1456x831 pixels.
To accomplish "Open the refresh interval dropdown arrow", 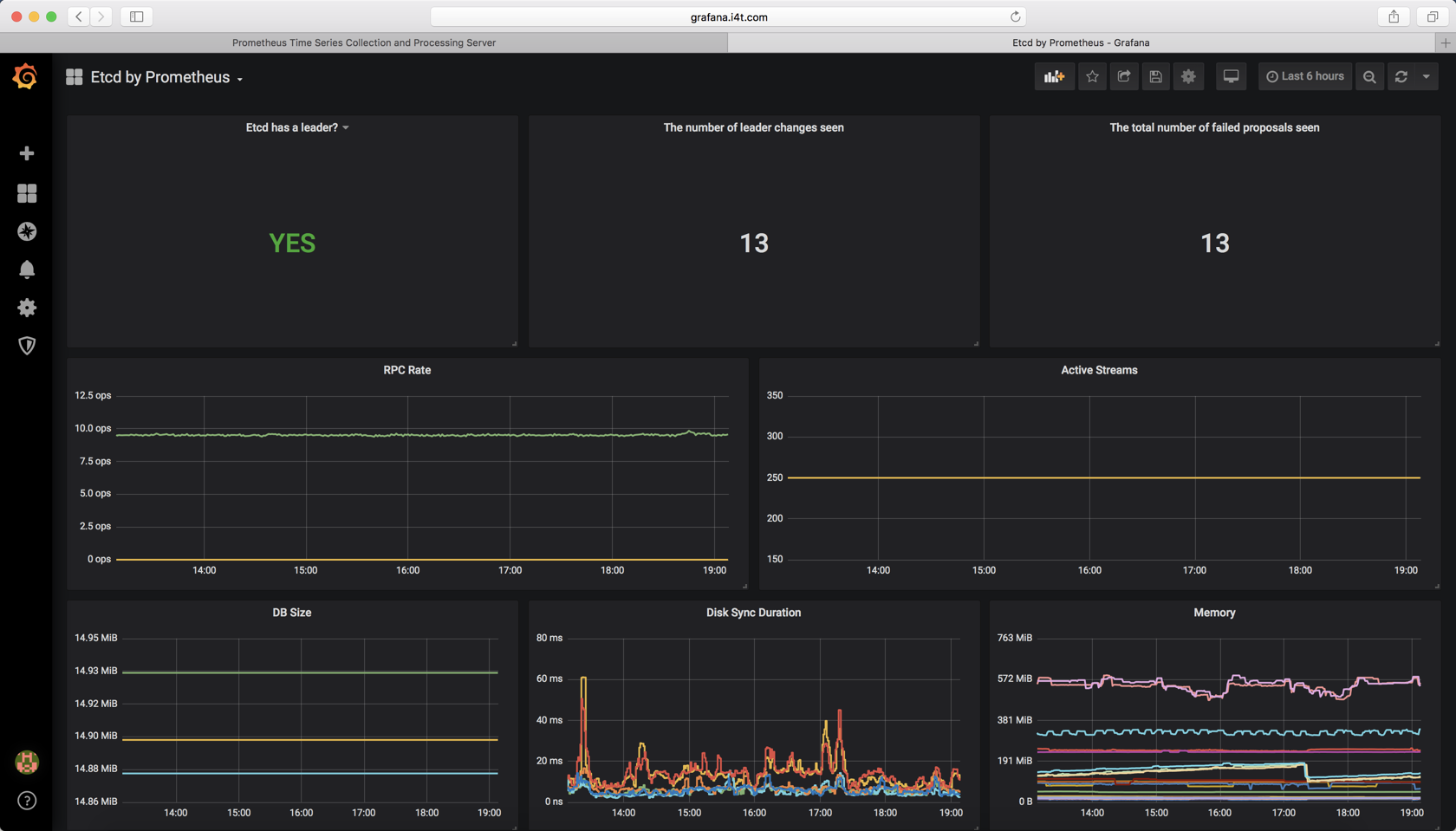I will pyautogui.click(x=1427, y=76).
